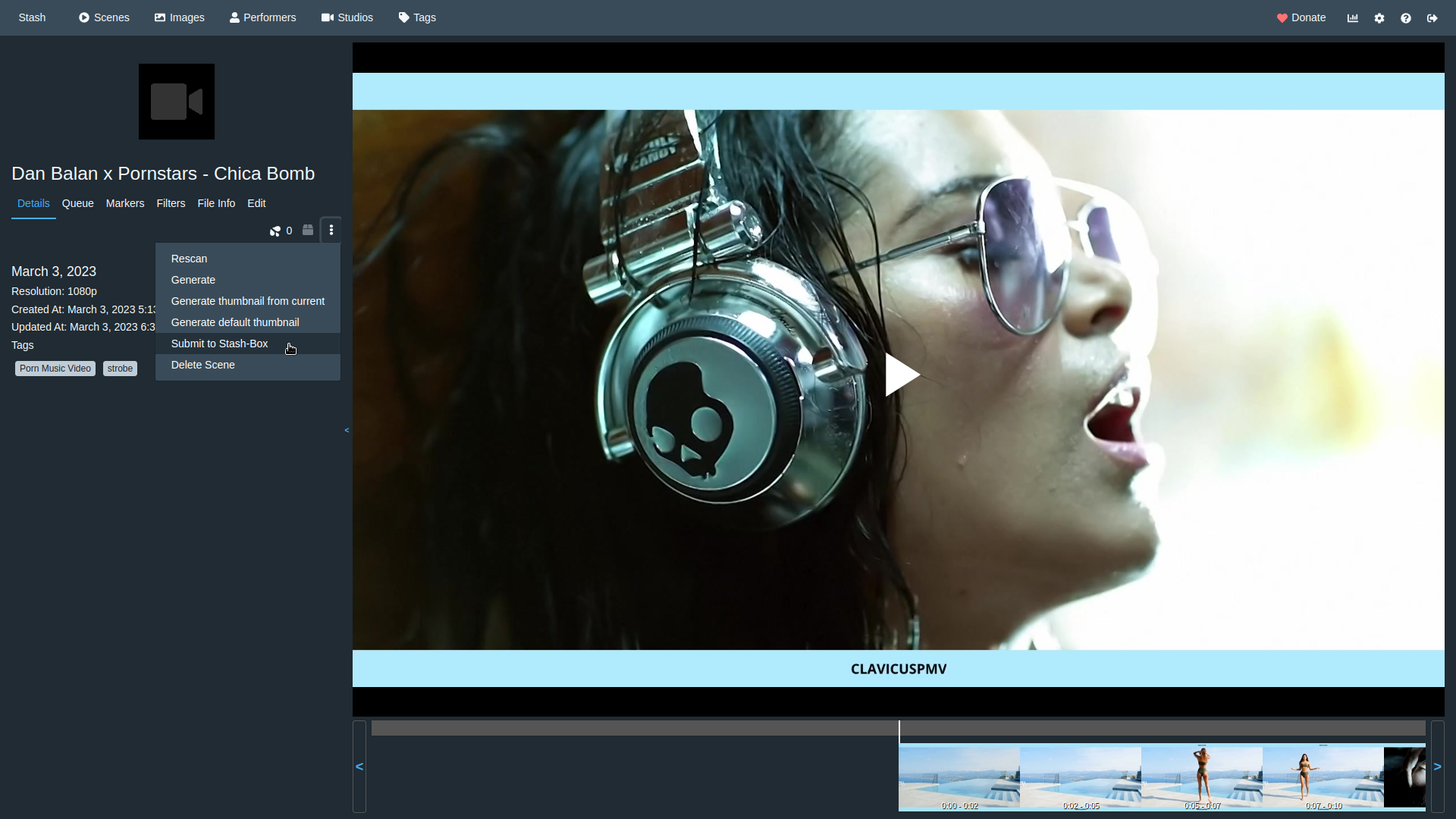Seek using the scrubber position bar
The height and width of the screenshot is (819, 1456).
point(898,728)
